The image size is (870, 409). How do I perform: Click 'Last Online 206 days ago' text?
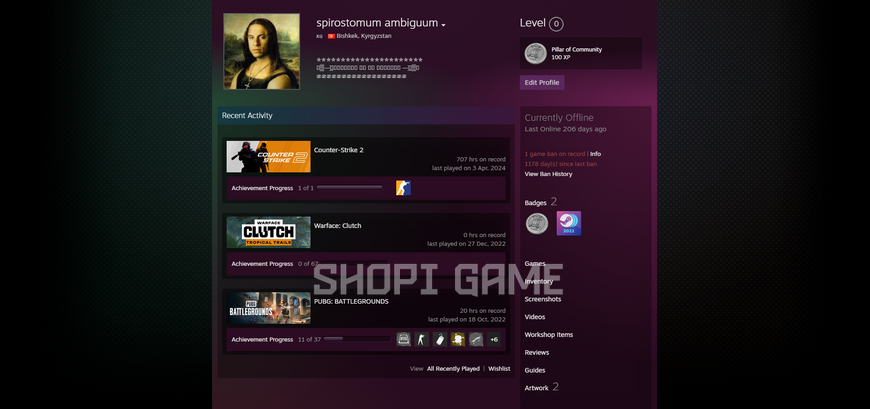pyautogui.click(x=565, y=129)
